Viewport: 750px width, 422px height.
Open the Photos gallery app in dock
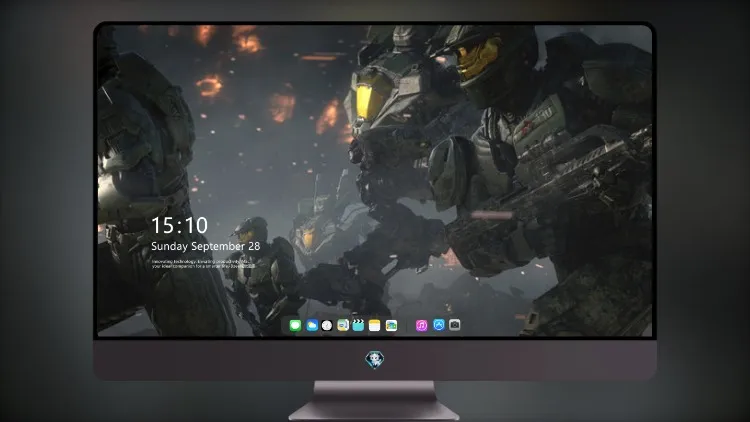(391, 326)
